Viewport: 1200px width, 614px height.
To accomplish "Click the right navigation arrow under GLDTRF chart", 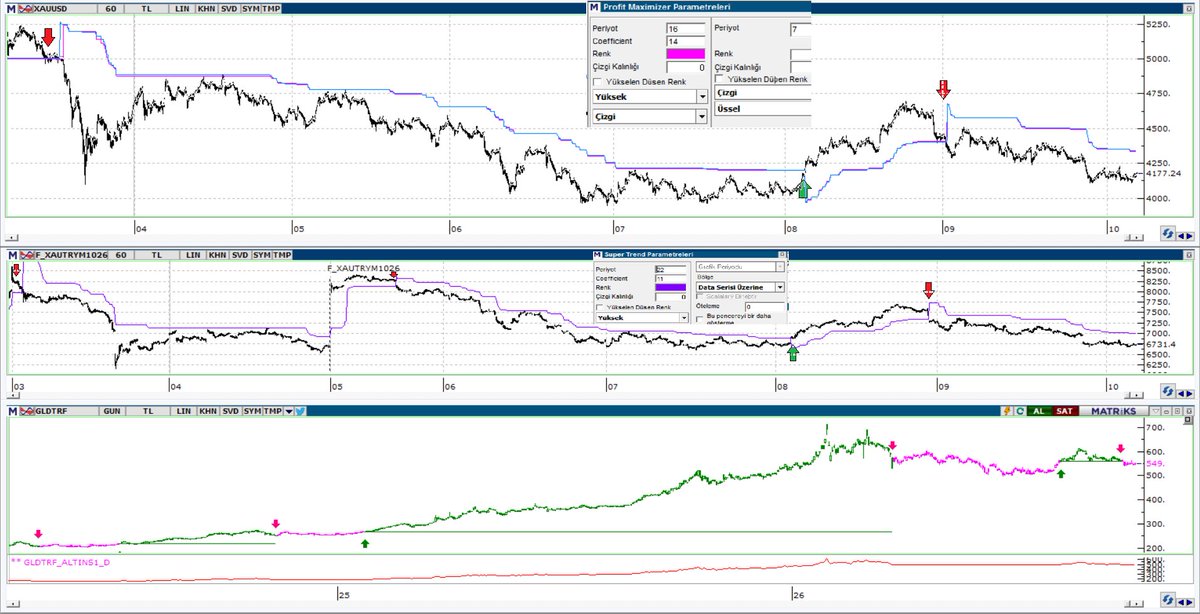I will click(x=1190, y=602).
